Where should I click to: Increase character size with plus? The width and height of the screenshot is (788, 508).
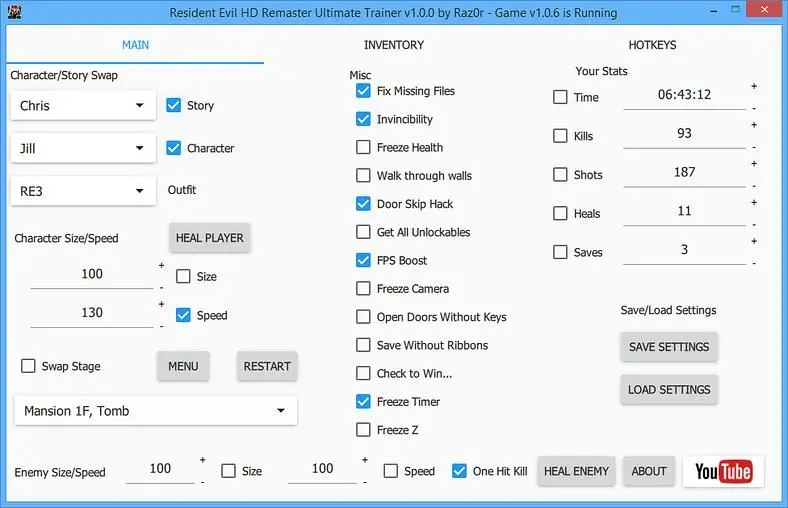(x=161, y=265)
